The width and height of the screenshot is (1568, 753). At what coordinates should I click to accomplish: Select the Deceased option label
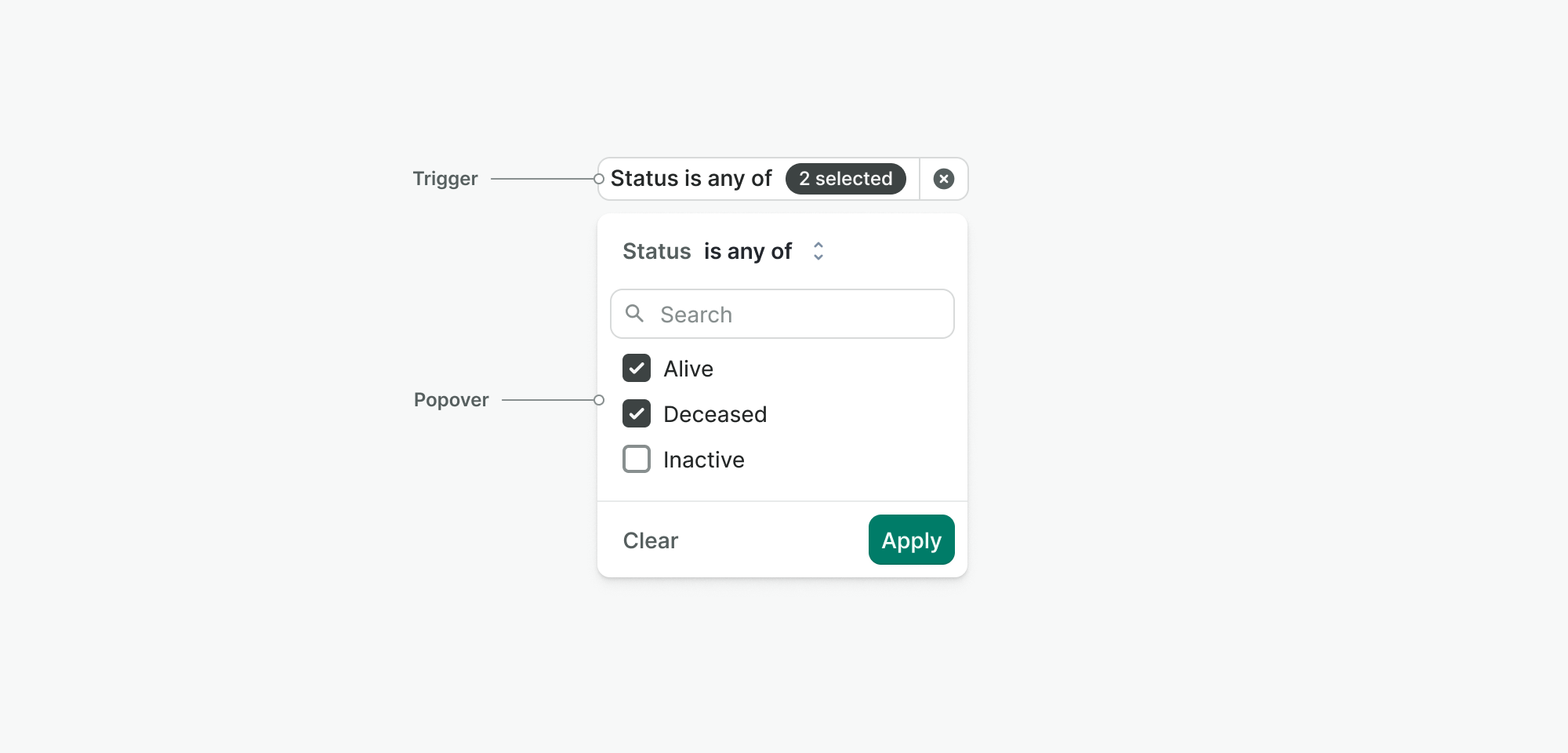[715, 414]
